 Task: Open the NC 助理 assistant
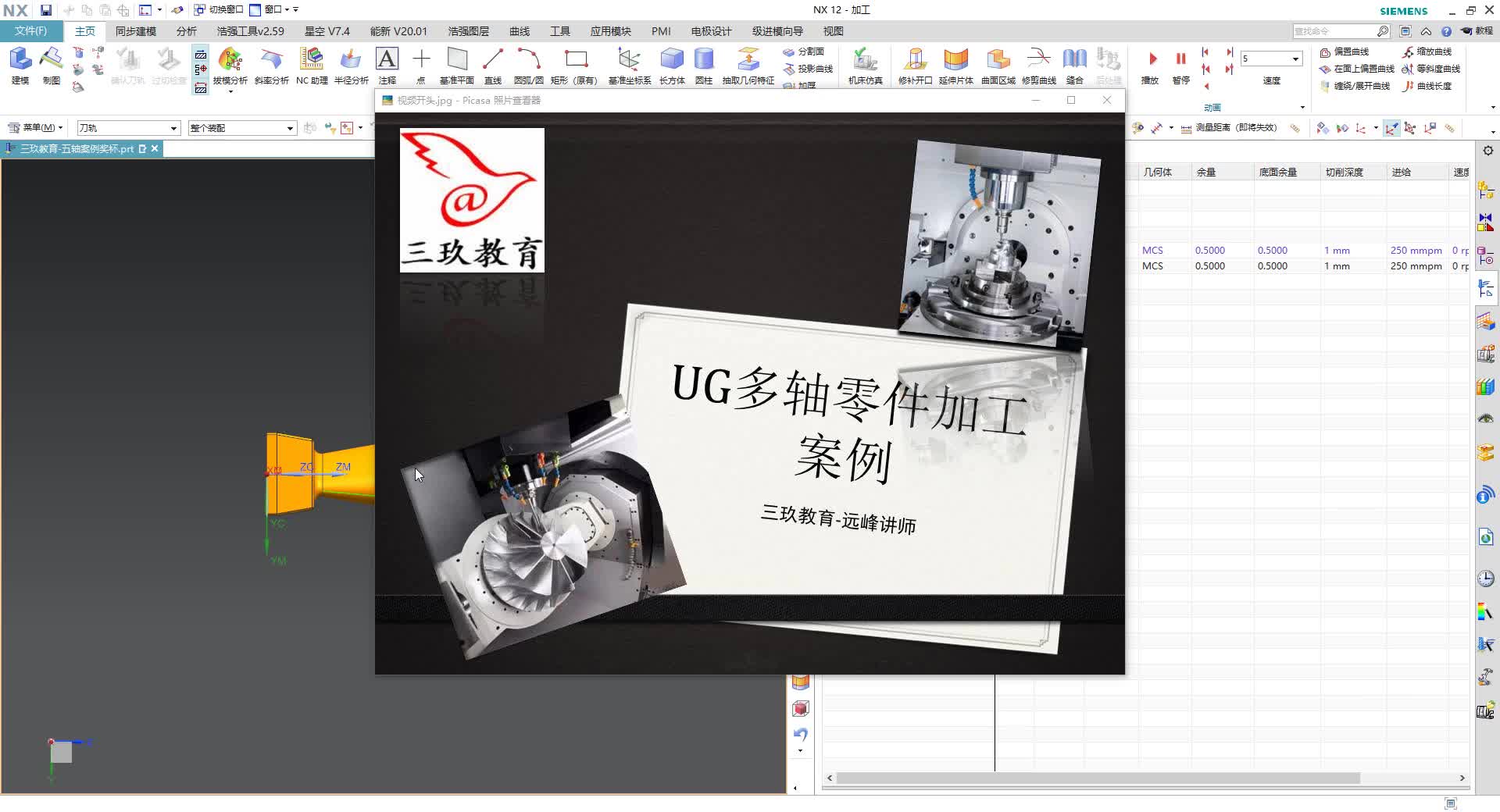pyautogui.click(x=312, y=66)
